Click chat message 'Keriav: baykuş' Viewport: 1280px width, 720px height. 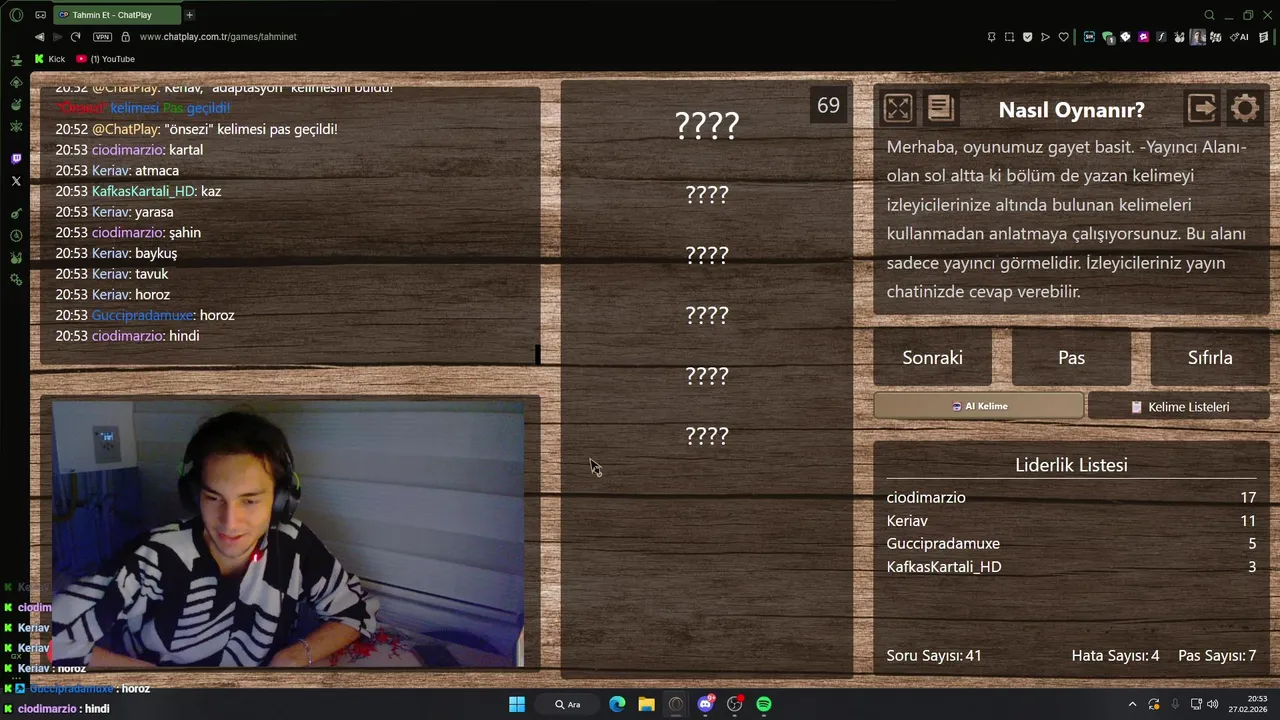pyautogui.click(x=116, y=253)
